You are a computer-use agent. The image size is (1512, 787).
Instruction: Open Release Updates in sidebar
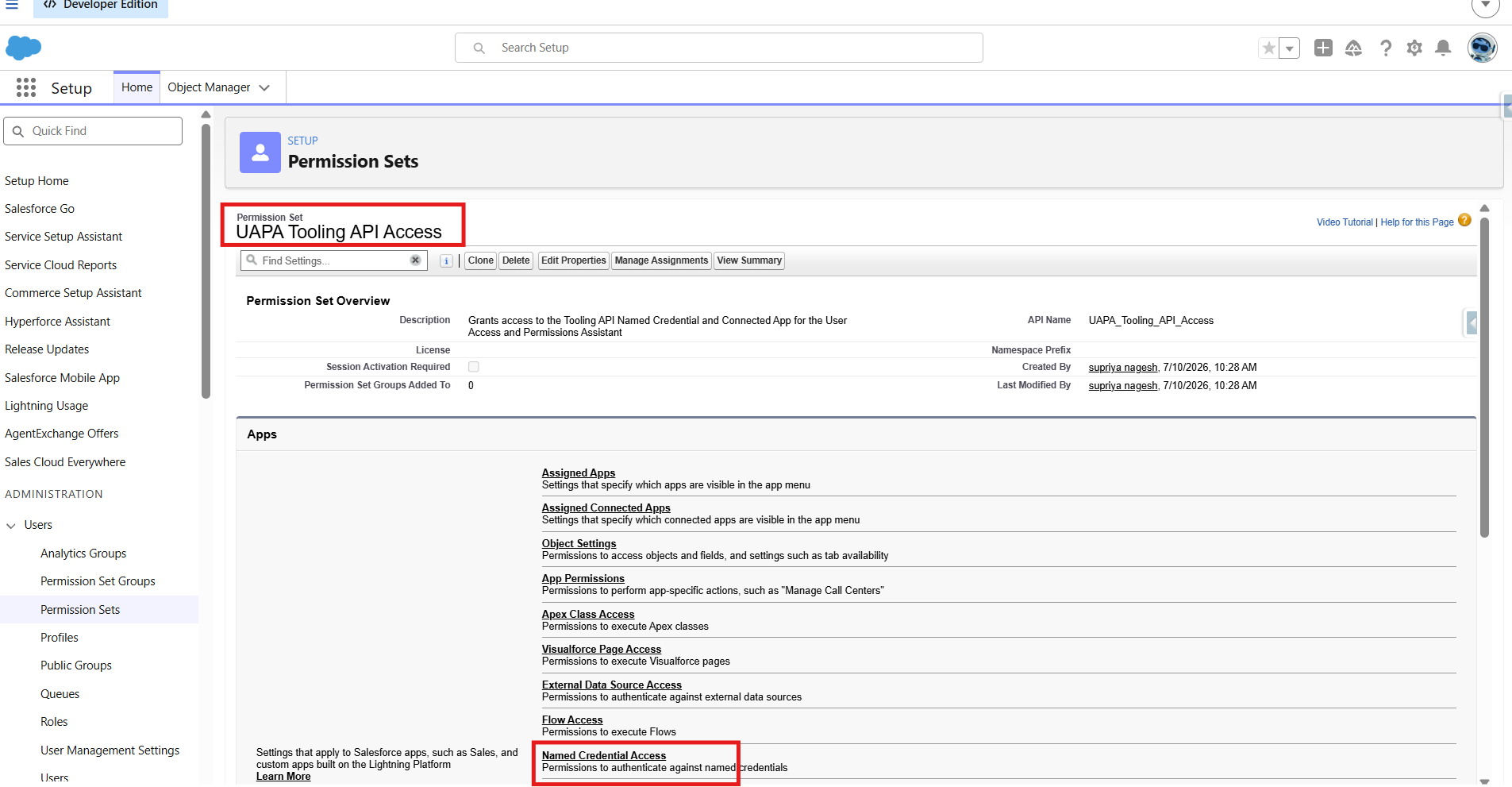pyautogui.click(x=47, y=349)
